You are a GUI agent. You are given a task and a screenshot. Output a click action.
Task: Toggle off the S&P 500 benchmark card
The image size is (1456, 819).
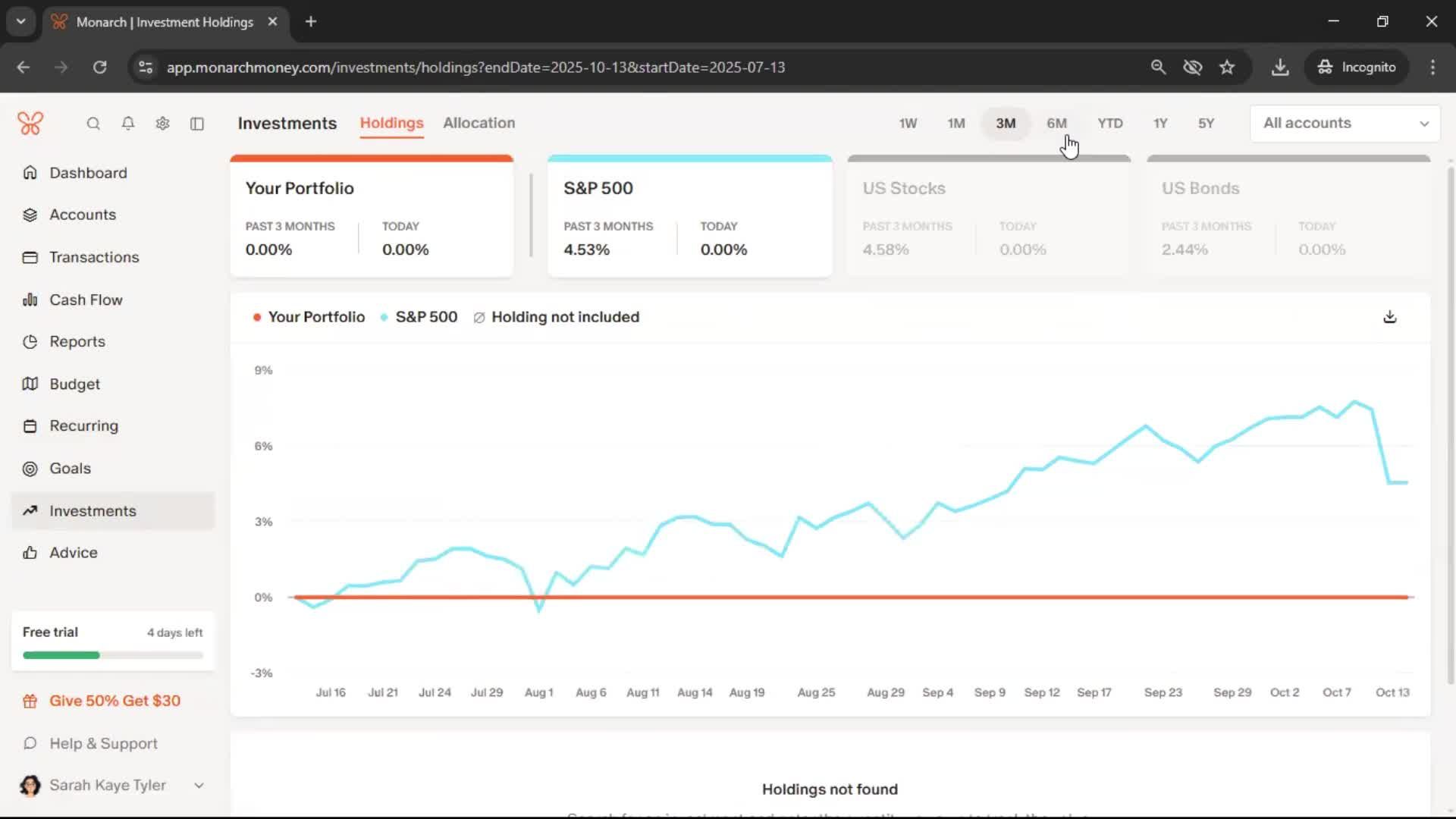pyautogui.click(x=689, y=216)
